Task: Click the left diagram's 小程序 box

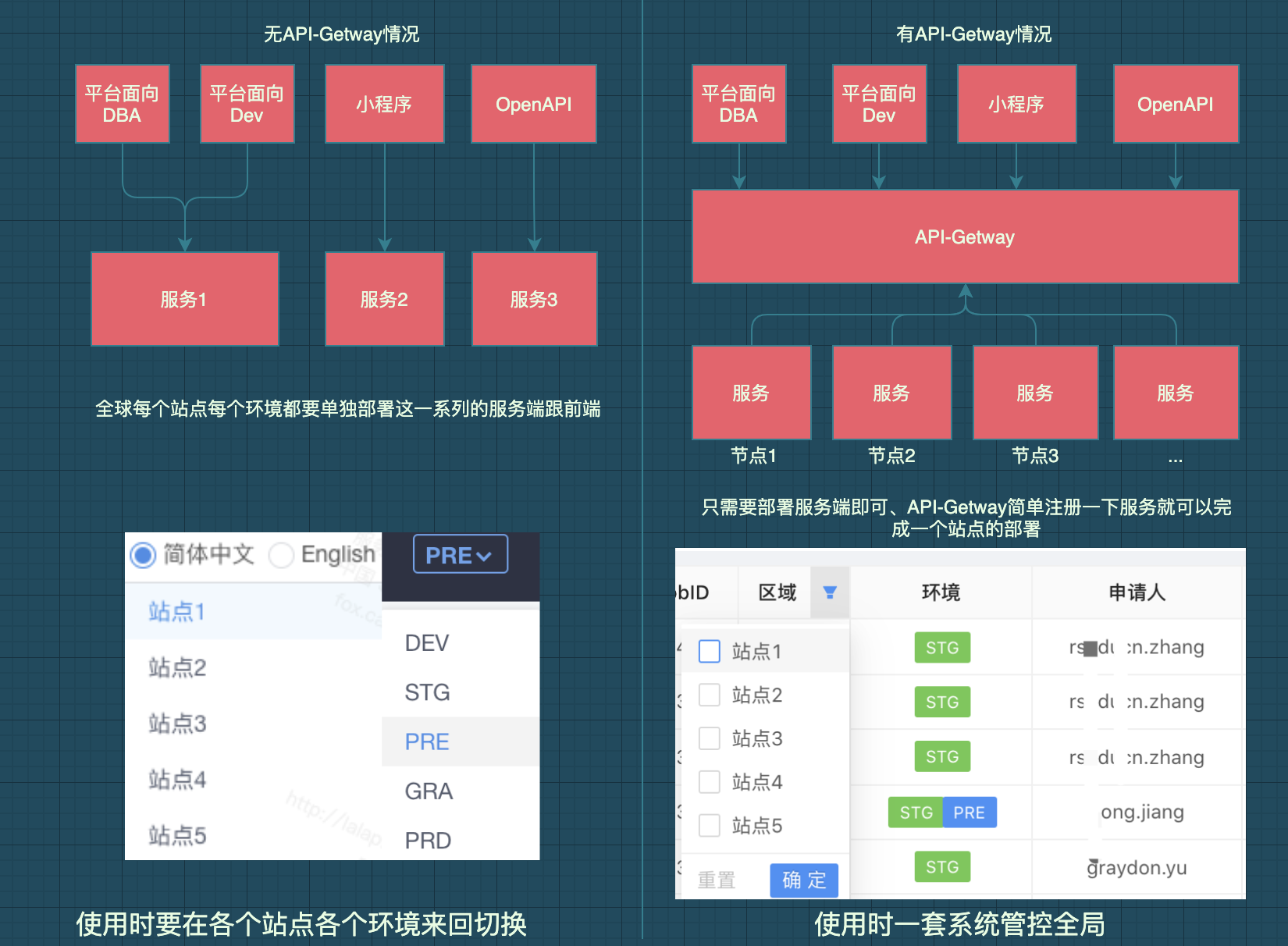Action: (384, 104)
